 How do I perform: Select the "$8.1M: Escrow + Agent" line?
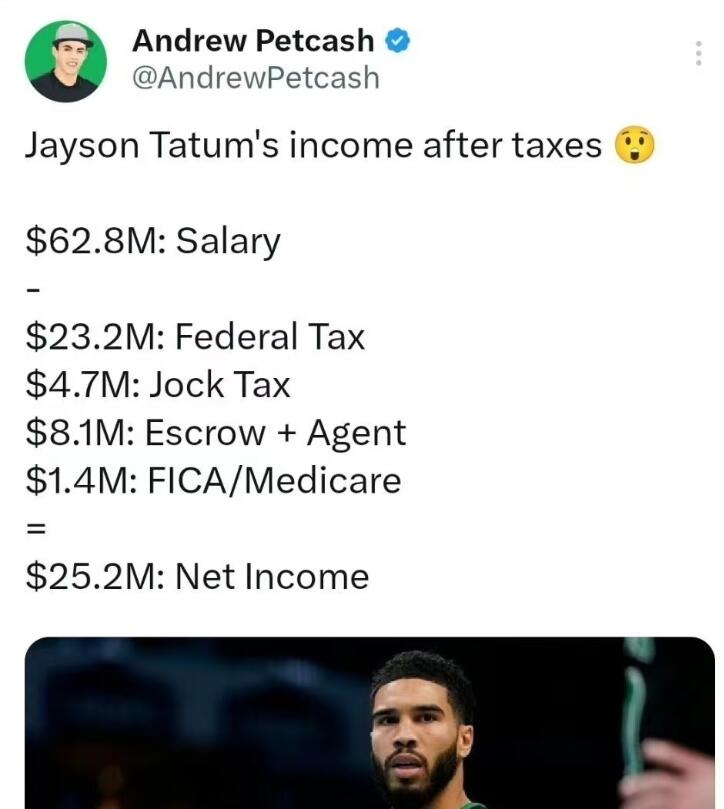pyautogui.click(x=216, y=433)
